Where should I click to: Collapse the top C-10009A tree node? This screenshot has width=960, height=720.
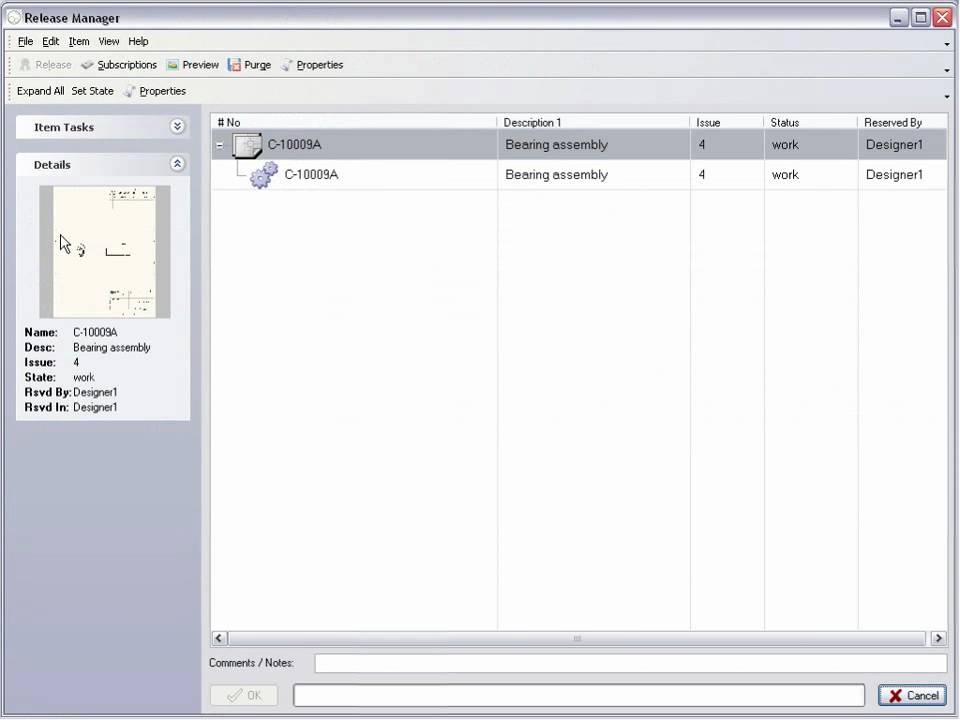(x=220, y=146)
